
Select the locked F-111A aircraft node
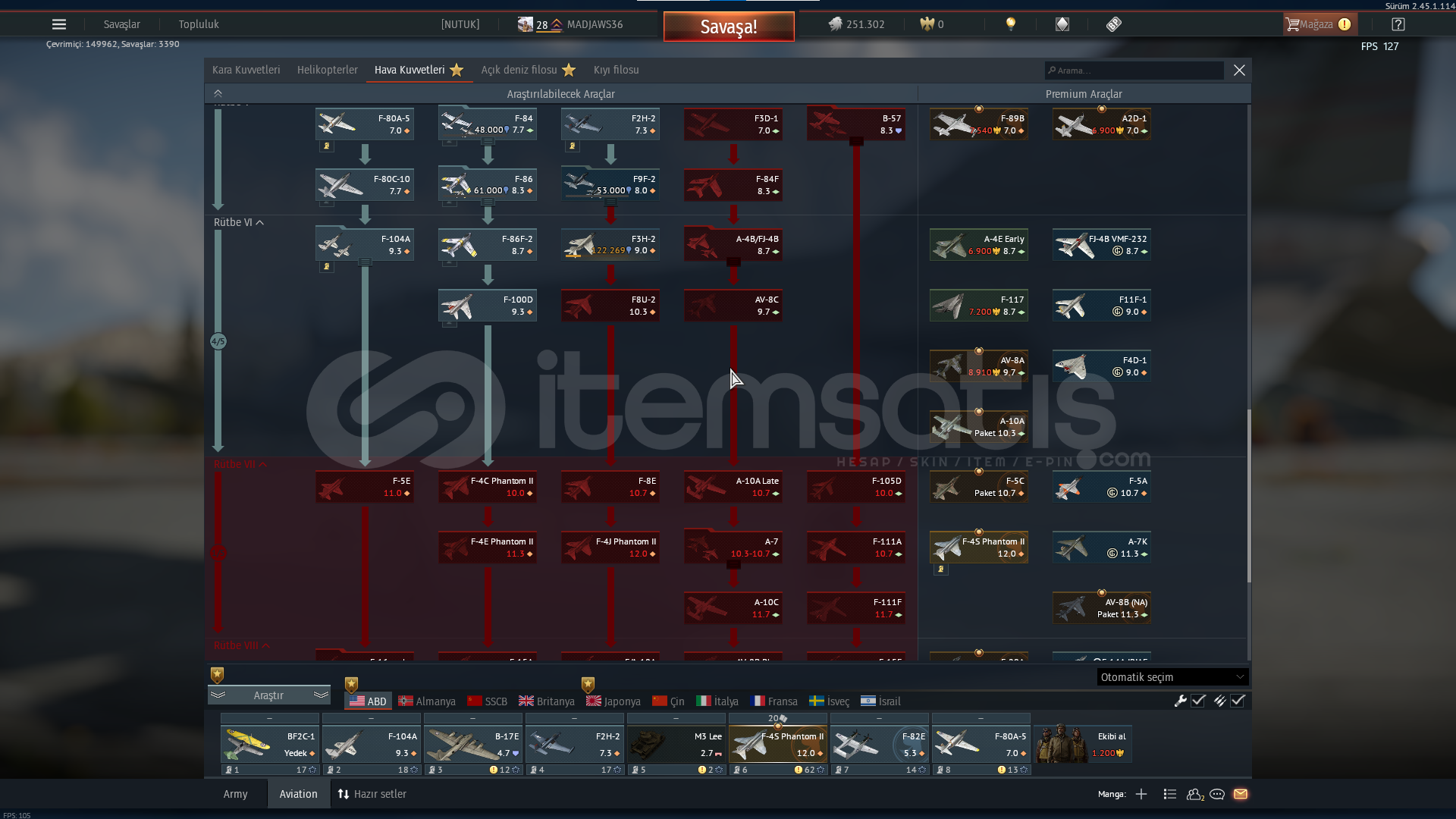click(856, 548)
